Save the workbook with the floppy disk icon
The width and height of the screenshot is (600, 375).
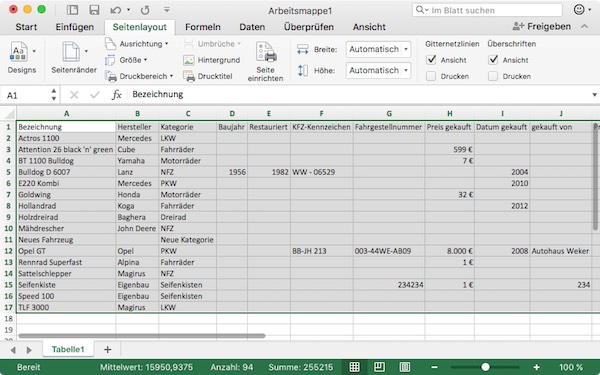tap(94, 10)
